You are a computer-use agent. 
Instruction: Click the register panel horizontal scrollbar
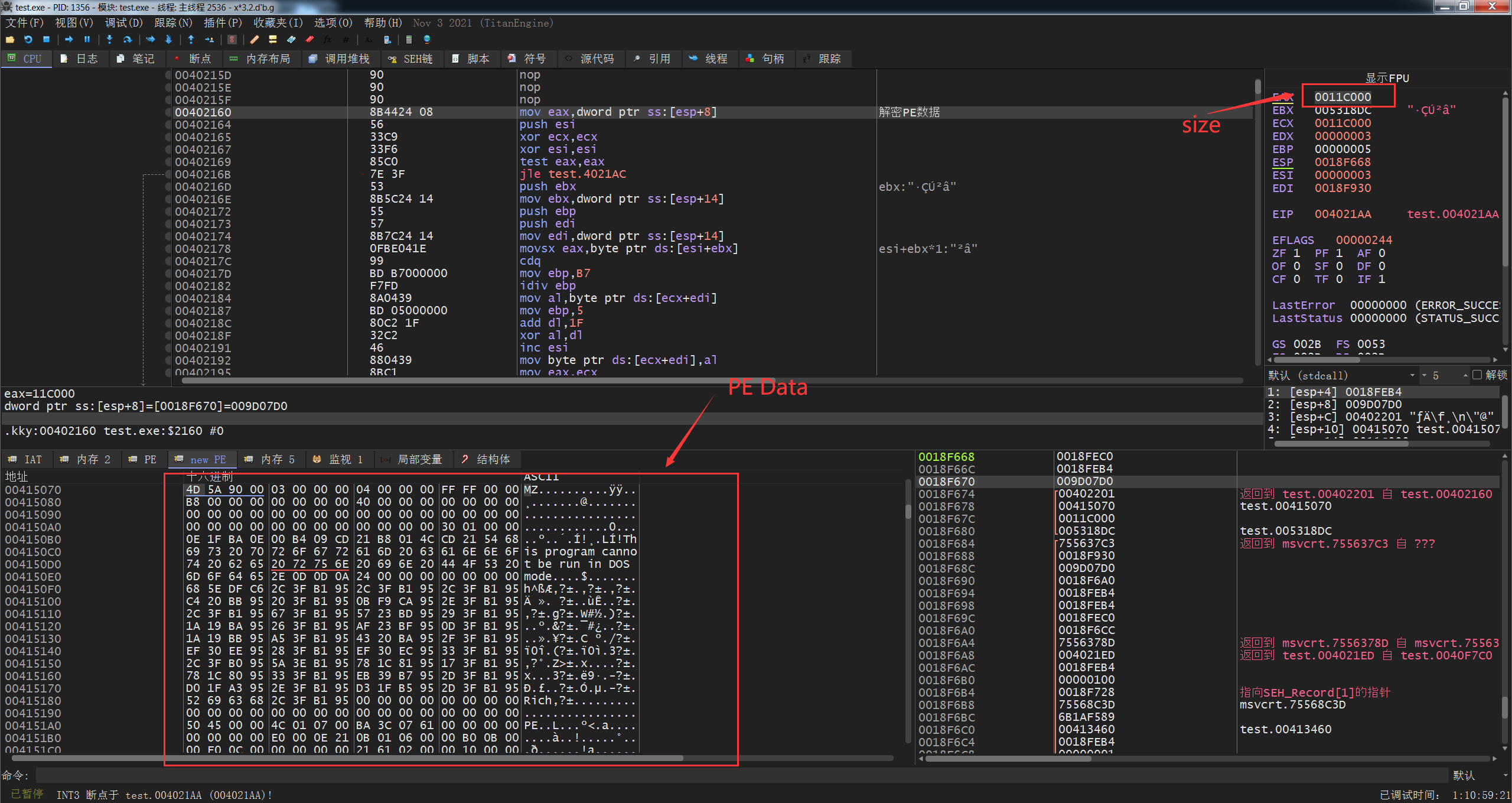pos(1382,359)
